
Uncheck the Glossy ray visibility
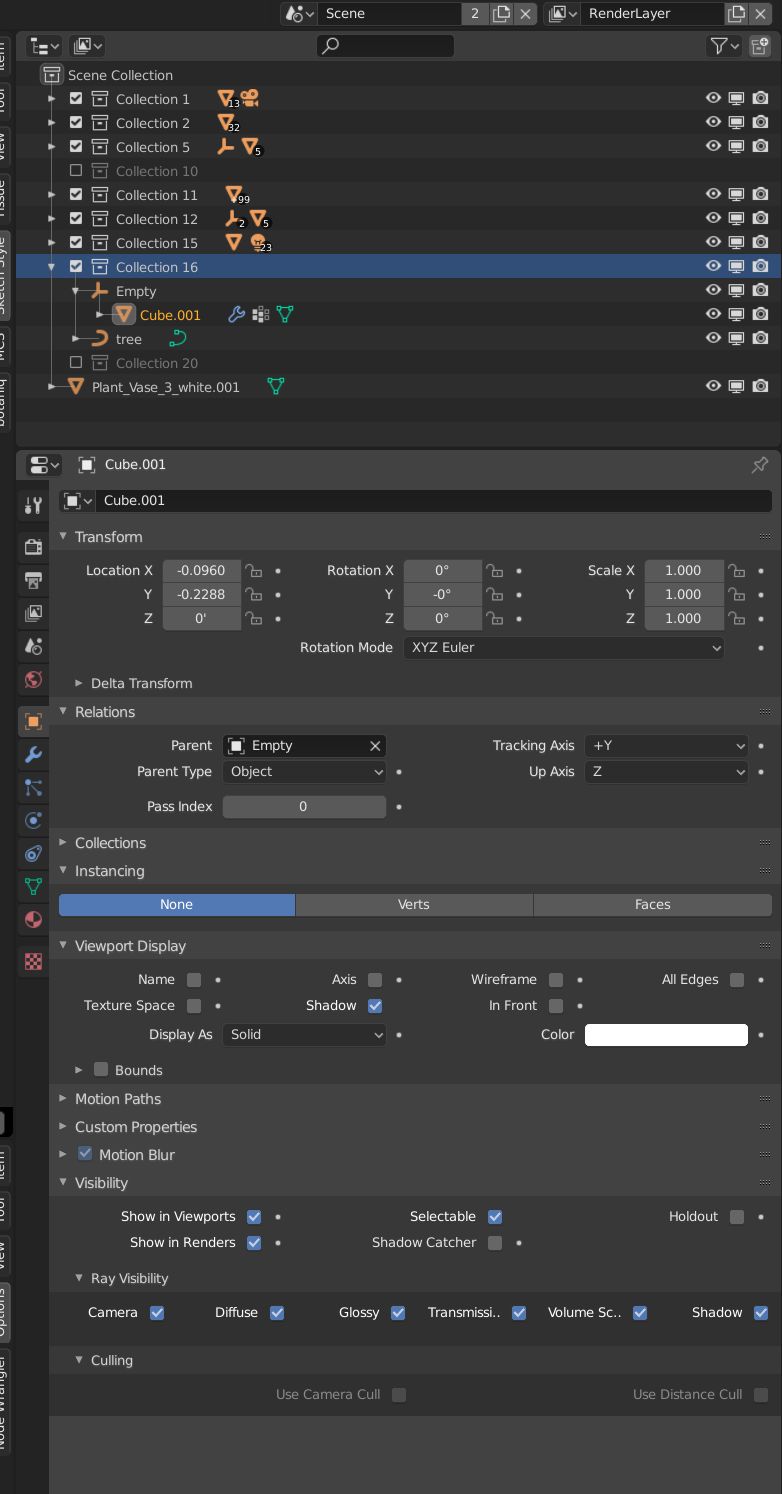[398, 1312]
